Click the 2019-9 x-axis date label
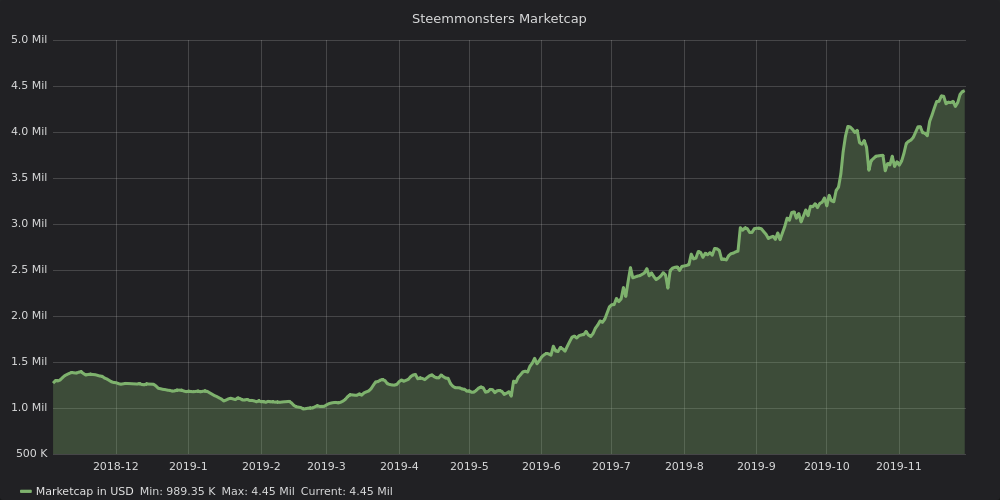Screen dimensions: 1000x500 point(756,466)
